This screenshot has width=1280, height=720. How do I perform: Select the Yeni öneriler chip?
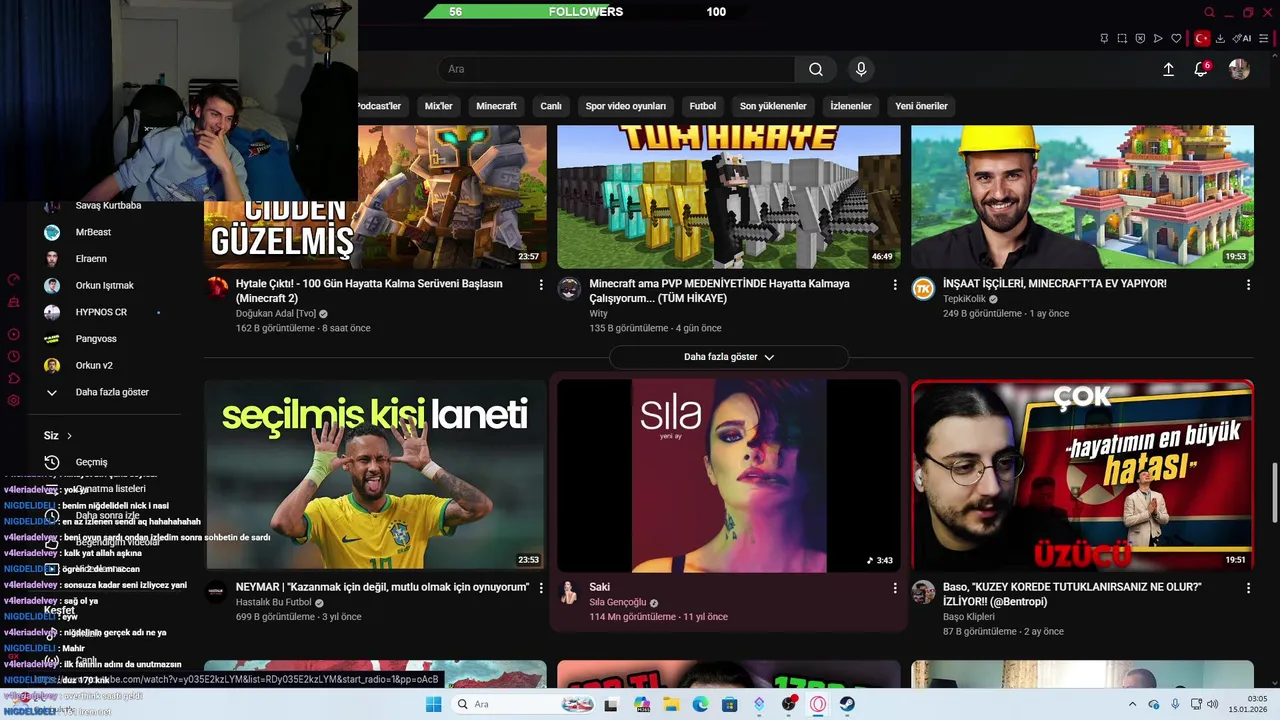(x=921, y=106)
